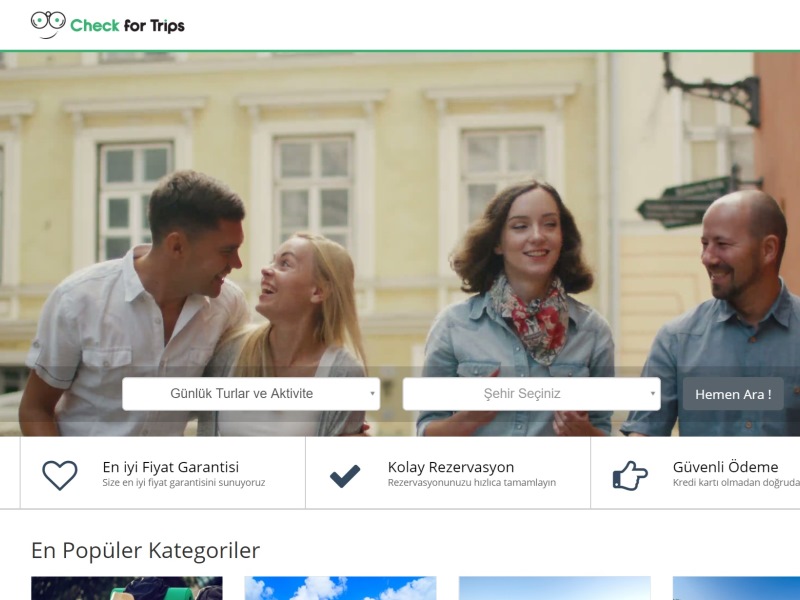Screen dimensions: 800x600
Task: Select the En iyi Fiyat Garantisi heading
Action: point(170,467)
